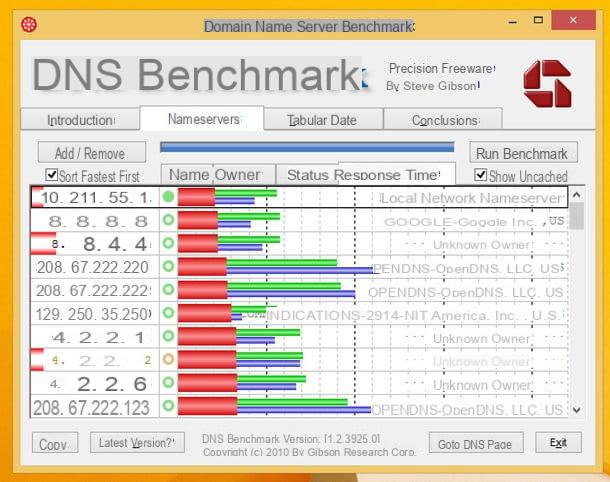Click status circle for 208.67.222.220

point(168,266)
